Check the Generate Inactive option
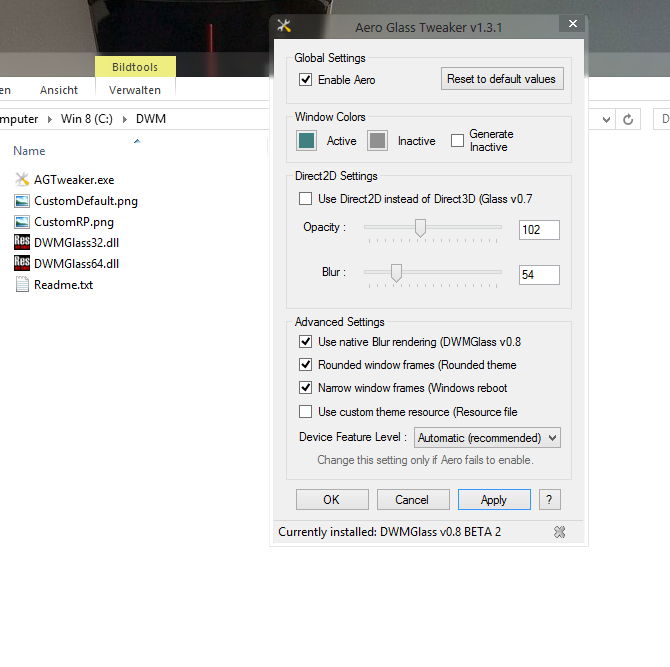 pos(457,140)
